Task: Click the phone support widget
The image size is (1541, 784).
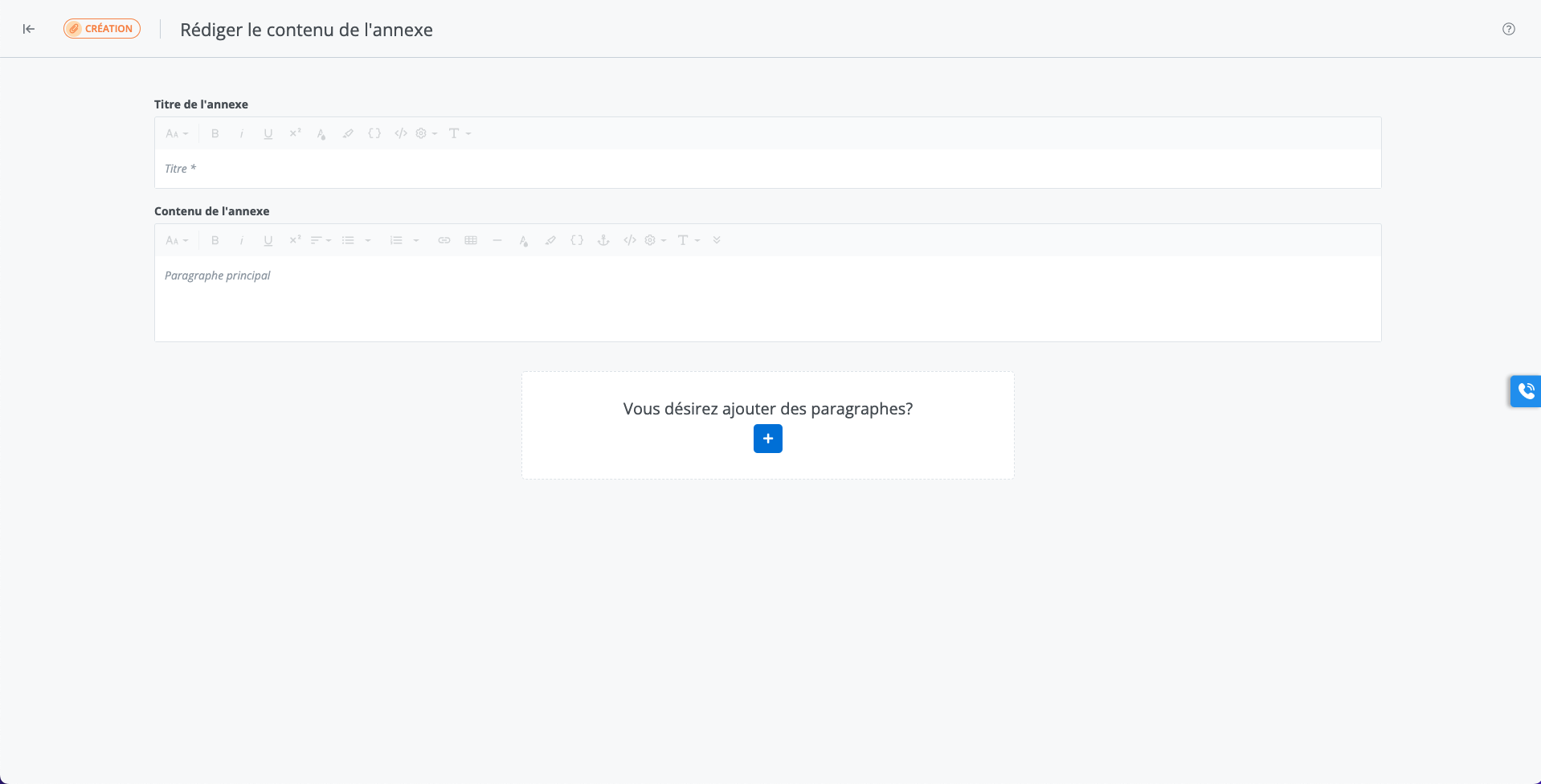Action: pos(1525,391)
